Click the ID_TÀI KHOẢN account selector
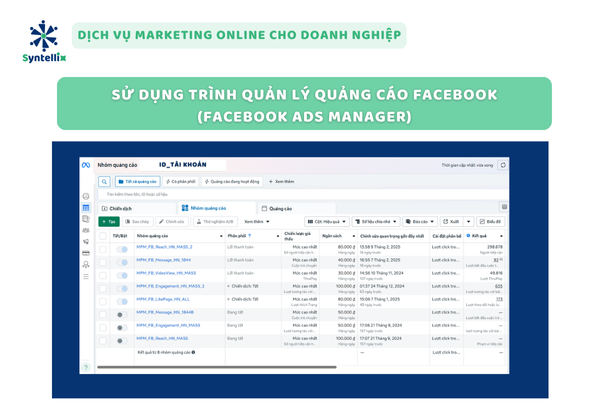The width and height of the screenshot is (594, 420). click(183, 165)
